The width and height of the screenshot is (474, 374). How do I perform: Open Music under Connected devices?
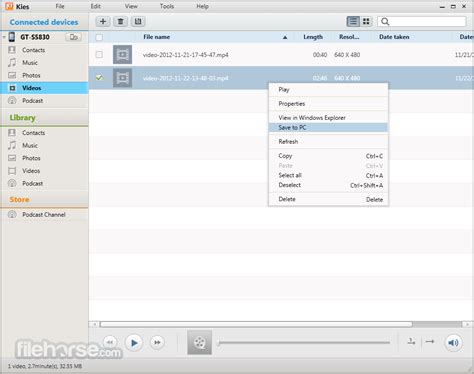30,63
